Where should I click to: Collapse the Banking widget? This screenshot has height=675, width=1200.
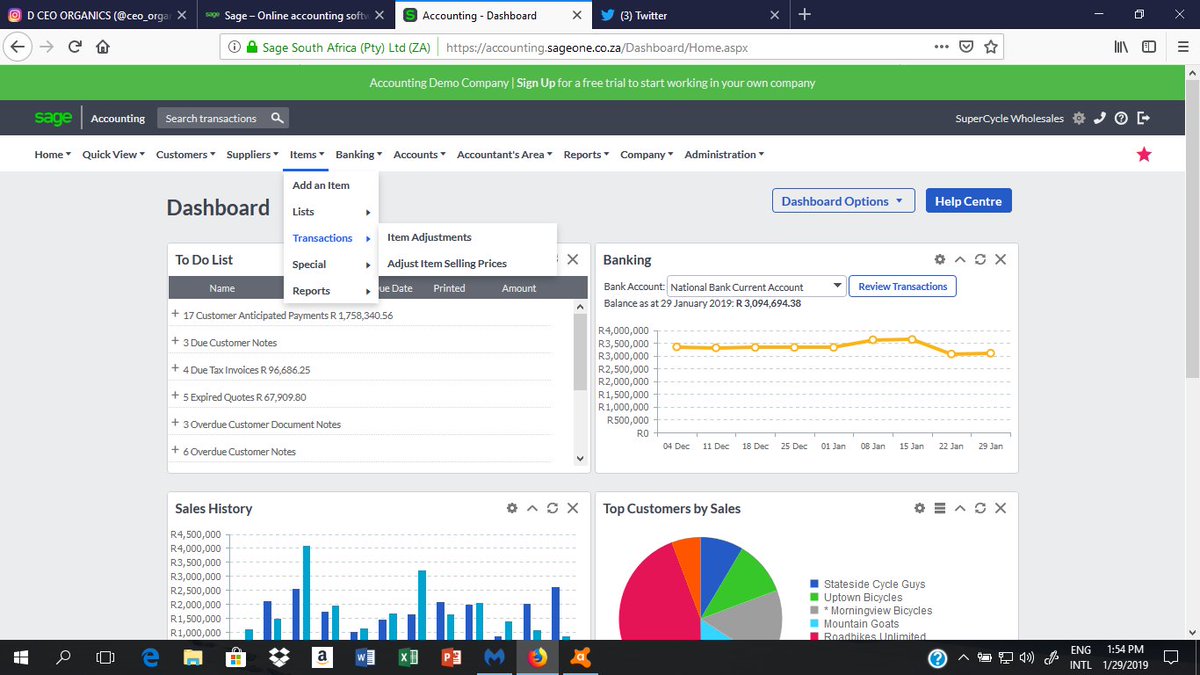point(960,259)
